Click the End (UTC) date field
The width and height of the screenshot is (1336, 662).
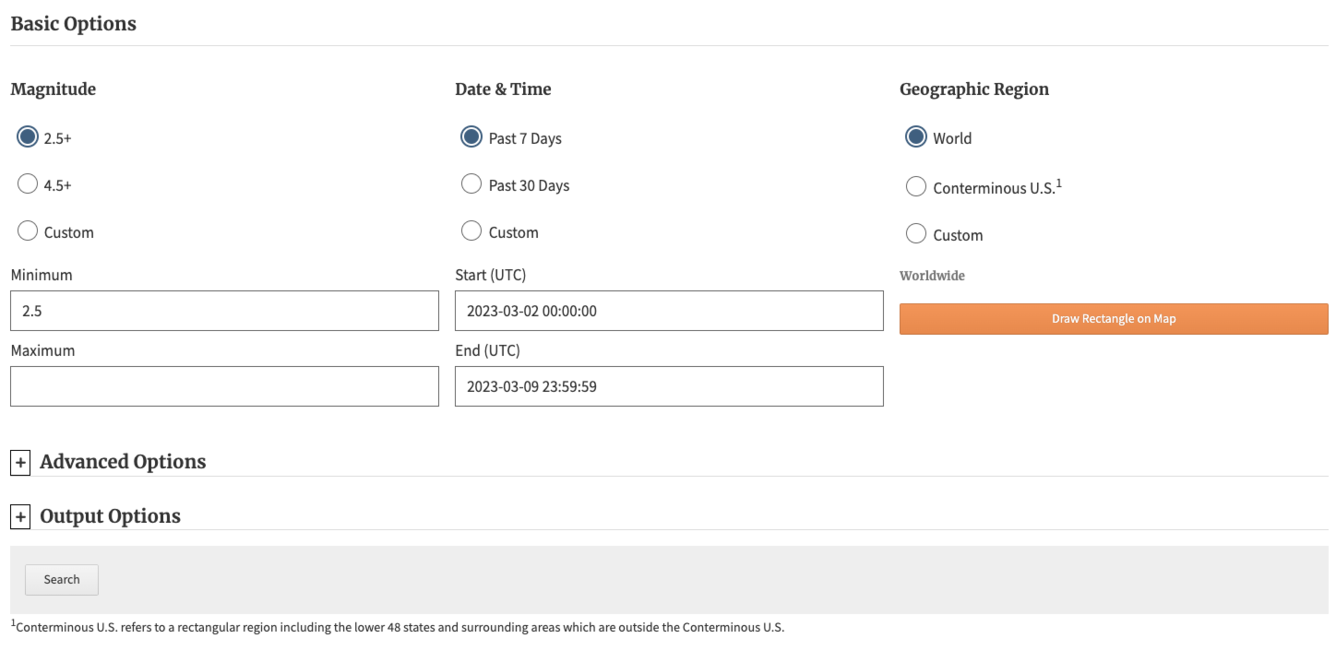coord(668,386)
